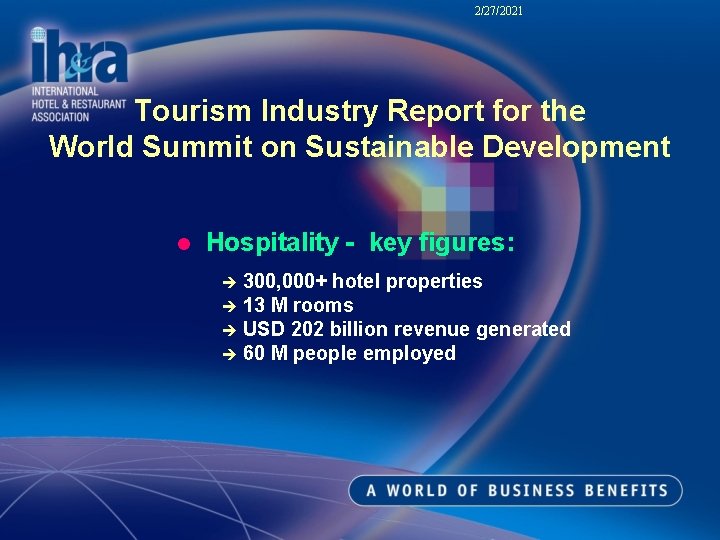Click arrow bullet before 'USD 202 billion'
720x540 pixels.
[229, 330]
